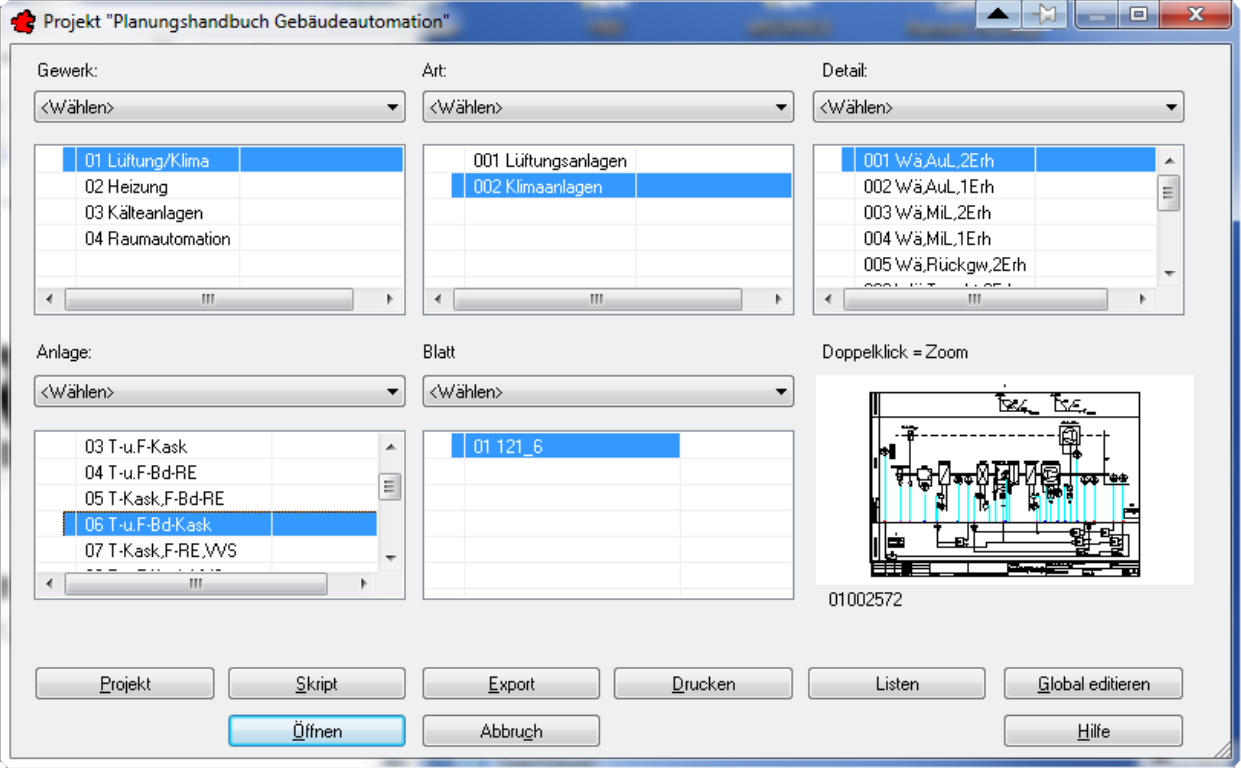
Task: Click the Skript button
Action: [316, 684]
